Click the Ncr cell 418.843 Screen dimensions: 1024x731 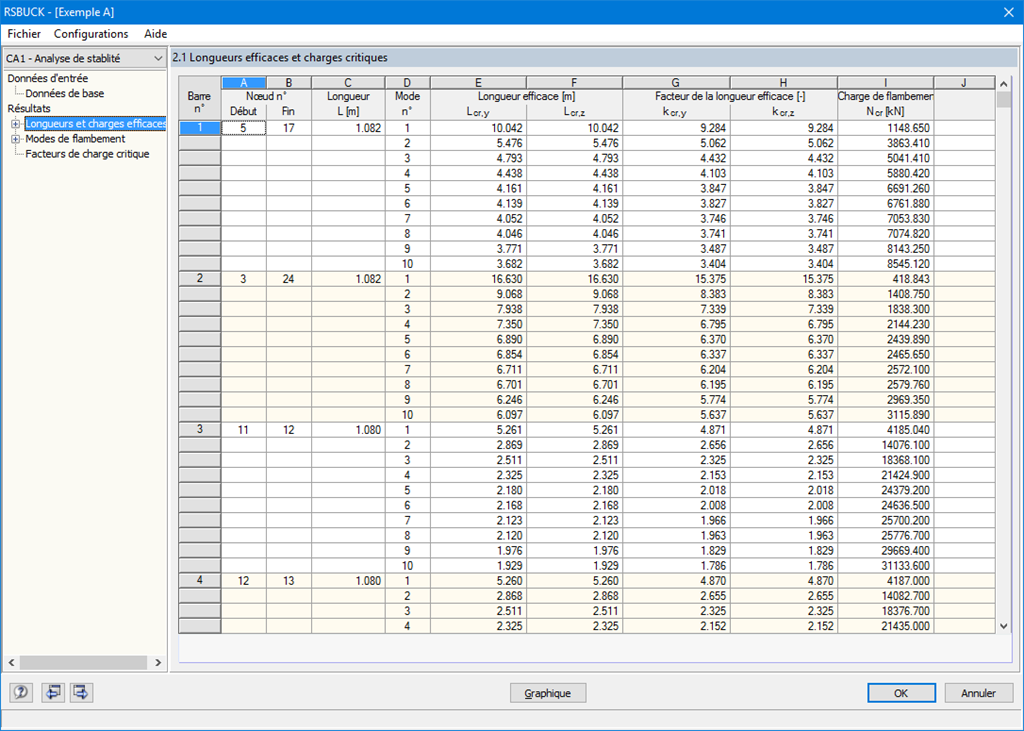886,279
